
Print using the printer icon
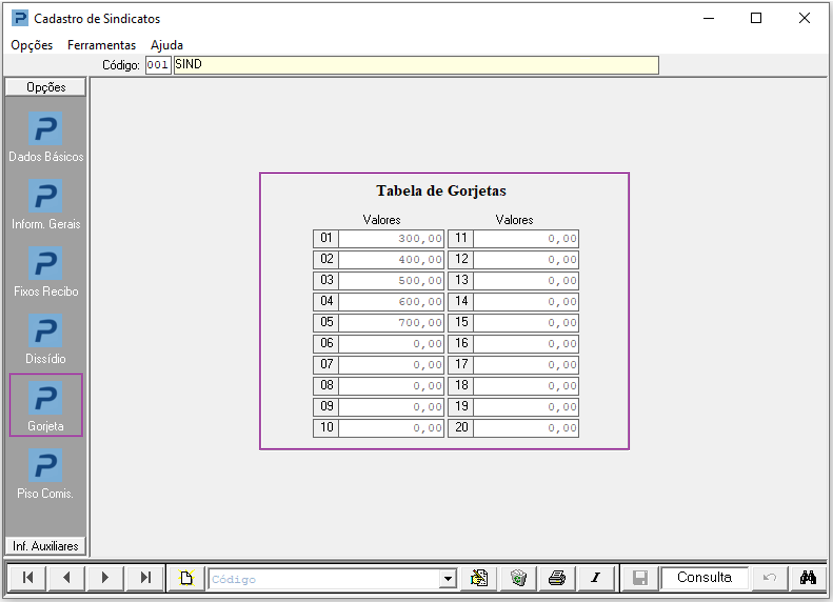[557, 578]
